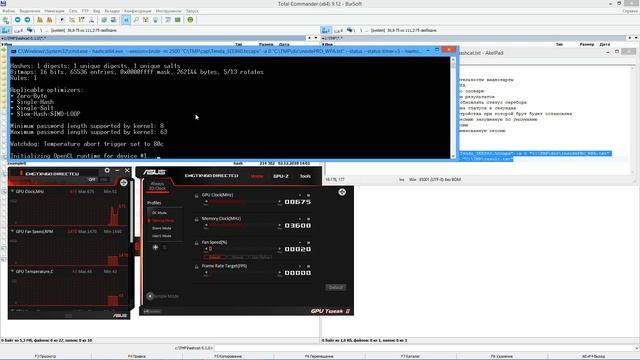640x360 pixels.
Task: Open the command line history dropdown
Action: click(x=637, y=348)
